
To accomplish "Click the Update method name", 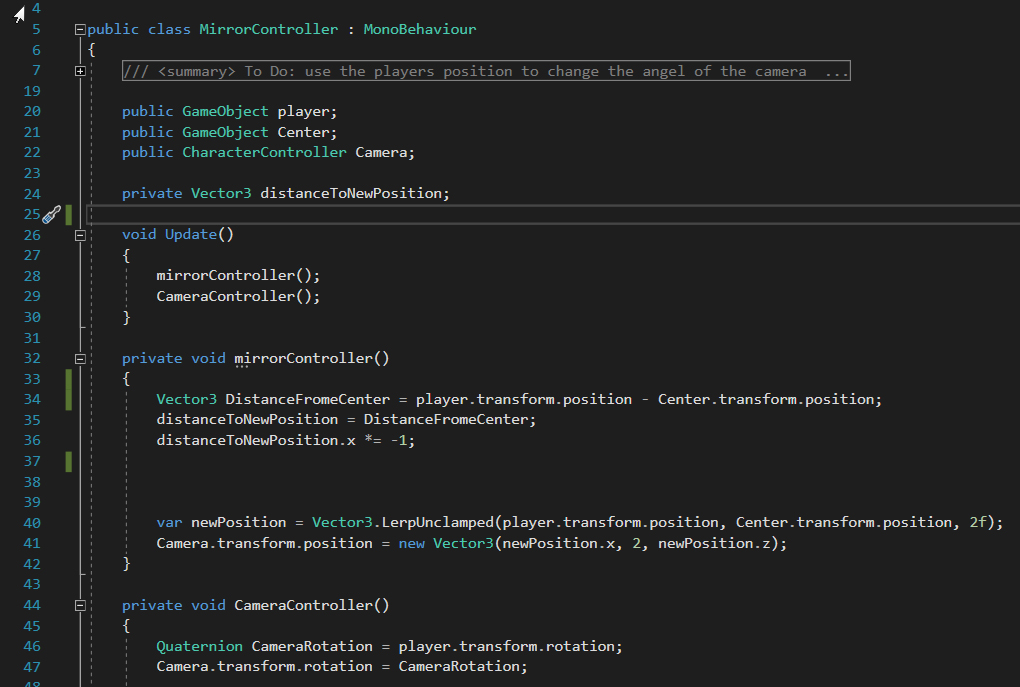I will click(190, 234).
